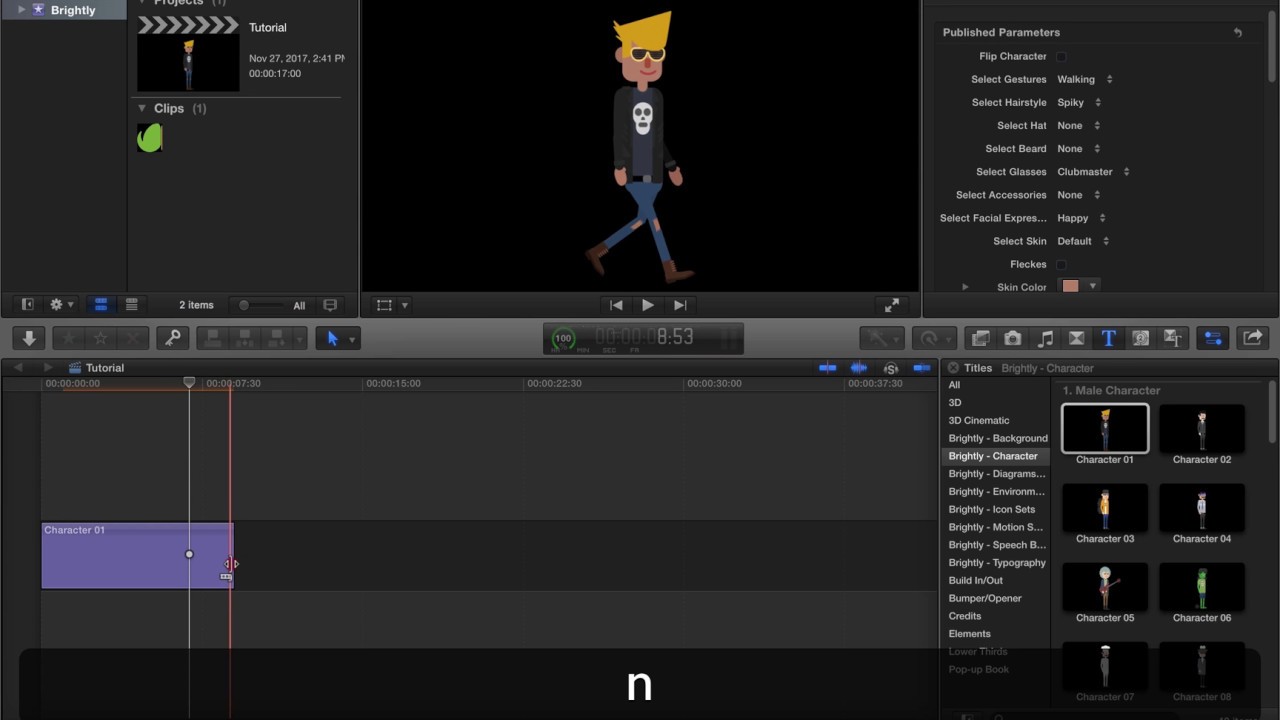Viewport: 1280px width, 720px height.
Task: Close the Titles browser panel
Action: 953,368
